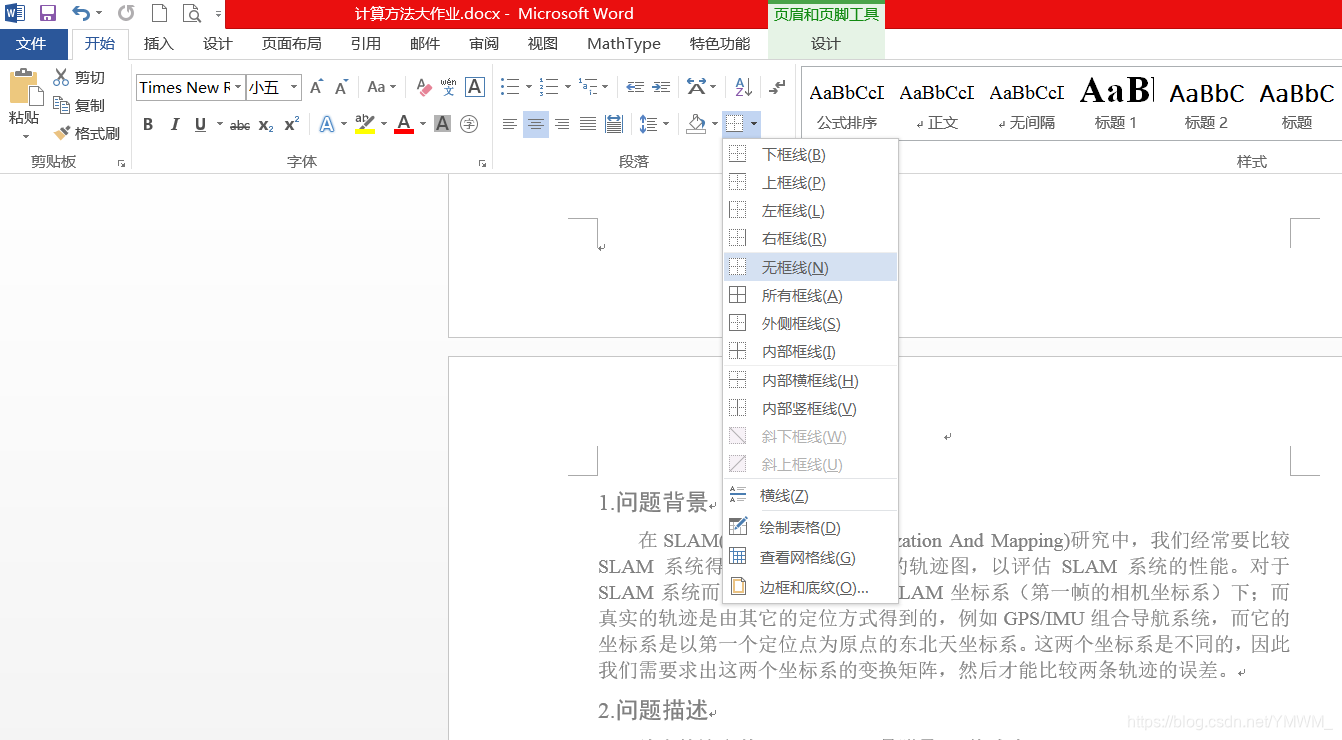The image size is (1342, 740).
Task: Open 边框和底纹(O)... dialog
Action: click(810, 587)
